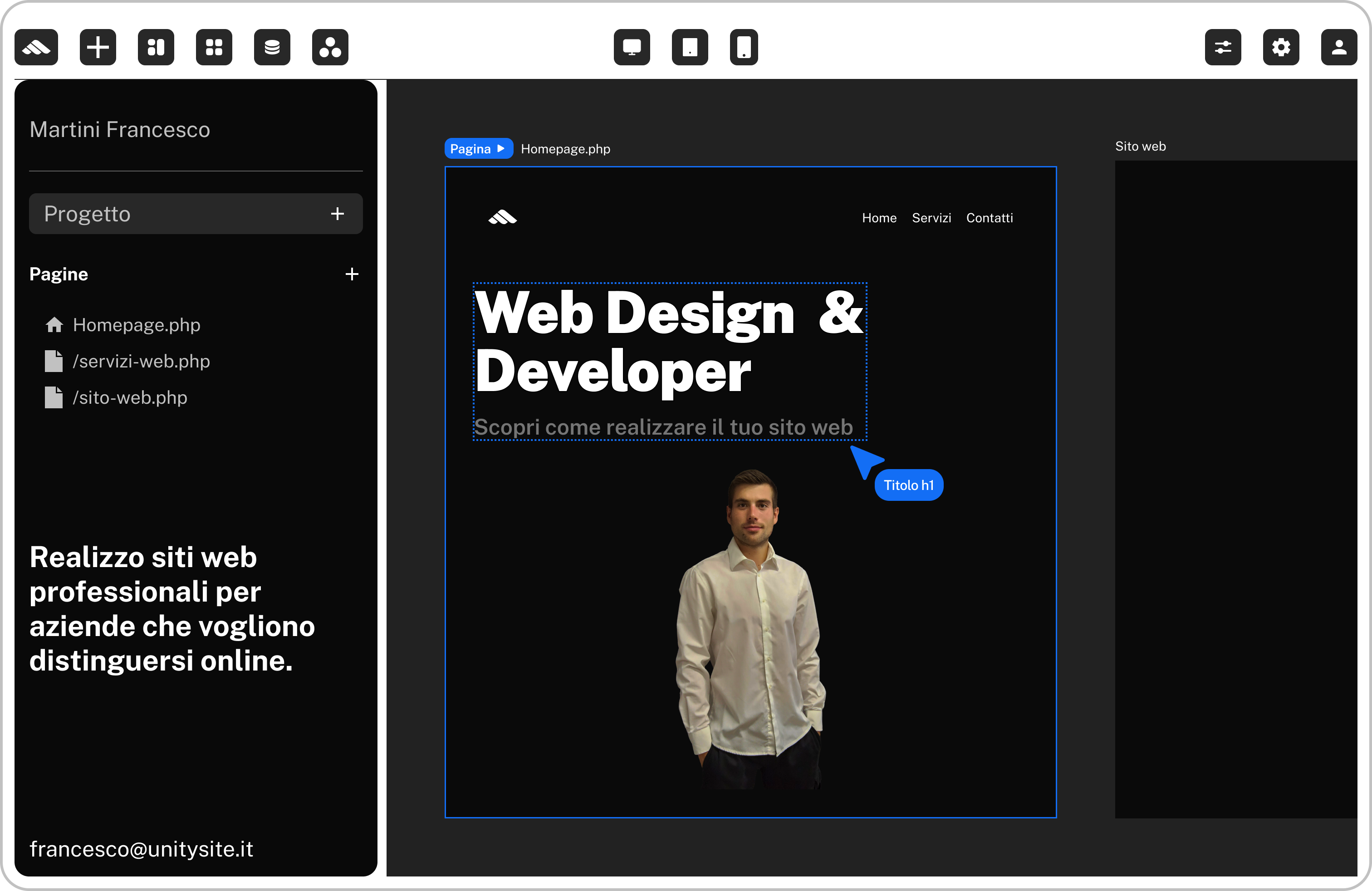
Task: Switch to desktop viewport preview
Action: 632,47
